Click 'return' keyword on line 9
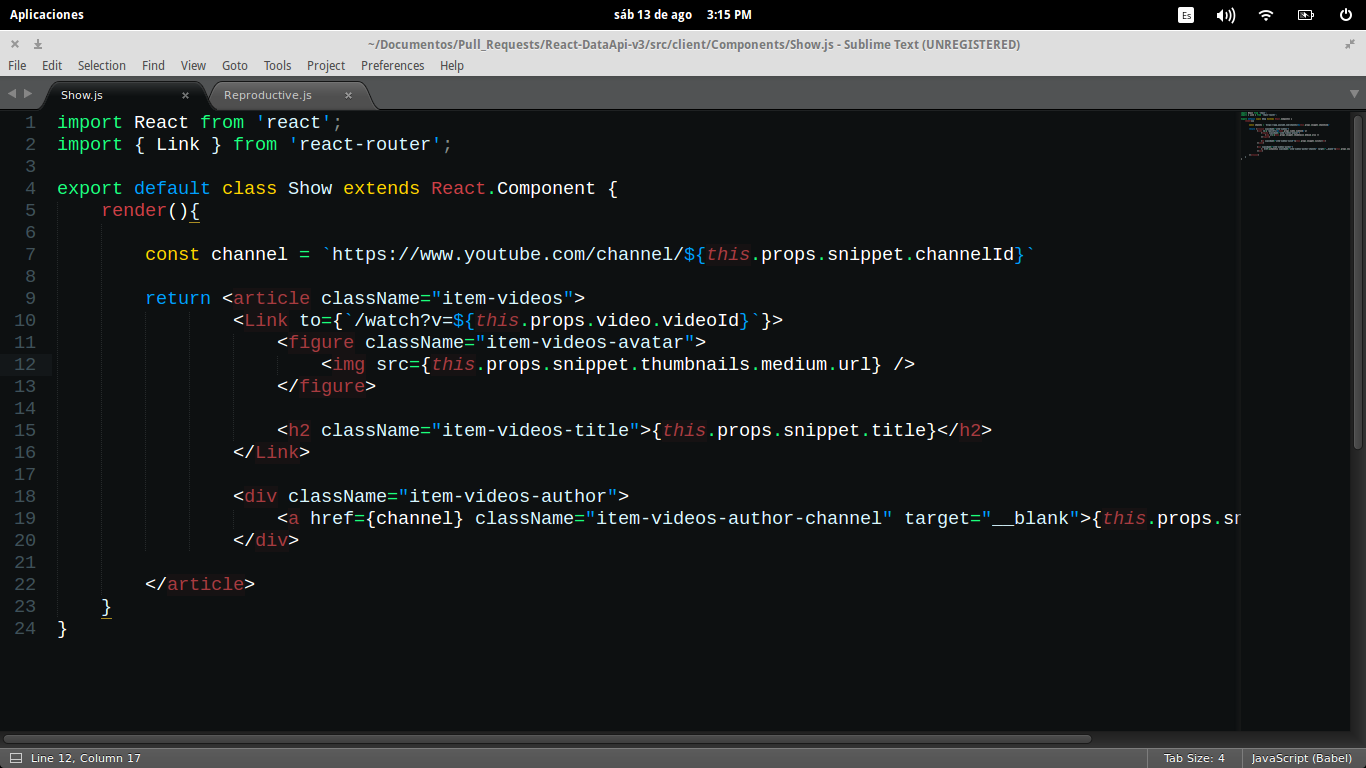Screen dimensions: 1366x768 [x=178, y=298]
